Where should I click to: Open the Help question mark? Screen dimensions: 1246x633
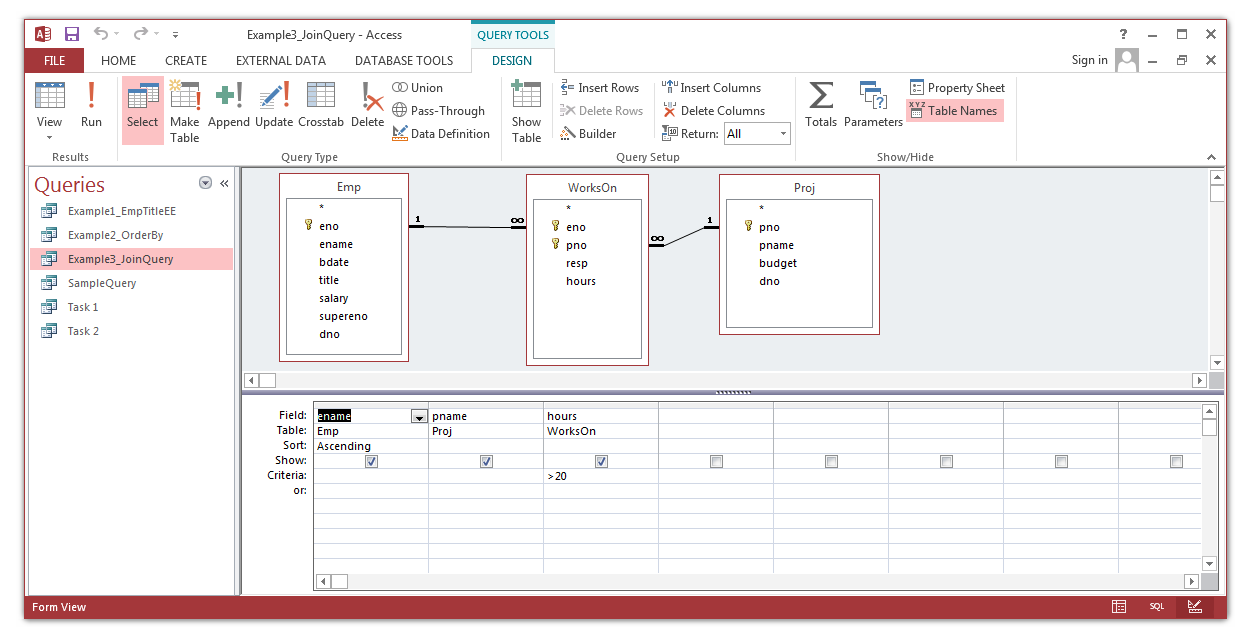1124,34
